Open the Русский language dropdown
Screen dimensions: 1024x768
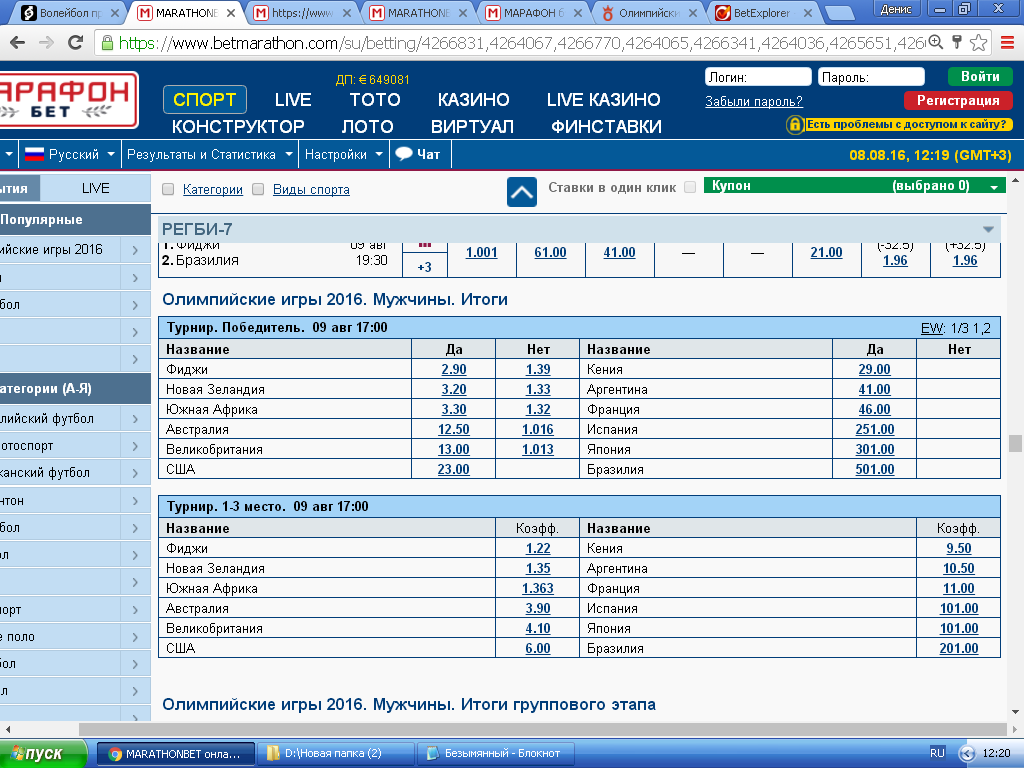[x=70, y=155]
